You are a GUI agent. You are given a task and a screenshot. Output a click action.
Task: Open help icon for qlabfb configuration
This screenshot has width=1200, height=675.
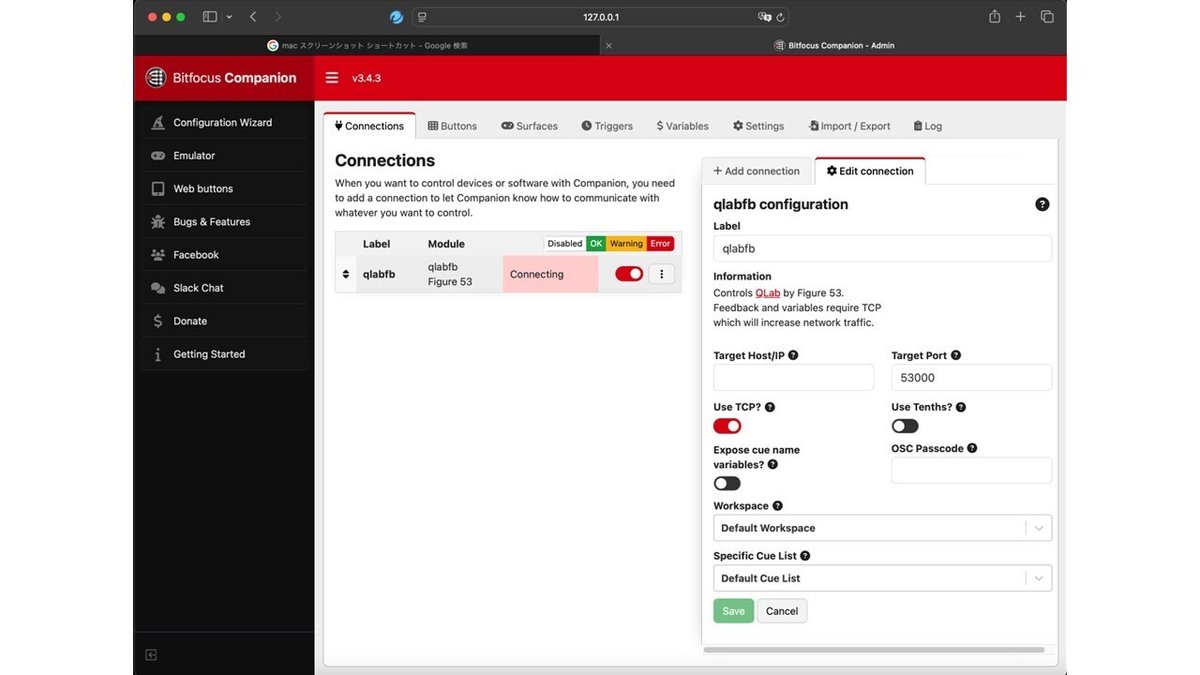[1042, 204]
